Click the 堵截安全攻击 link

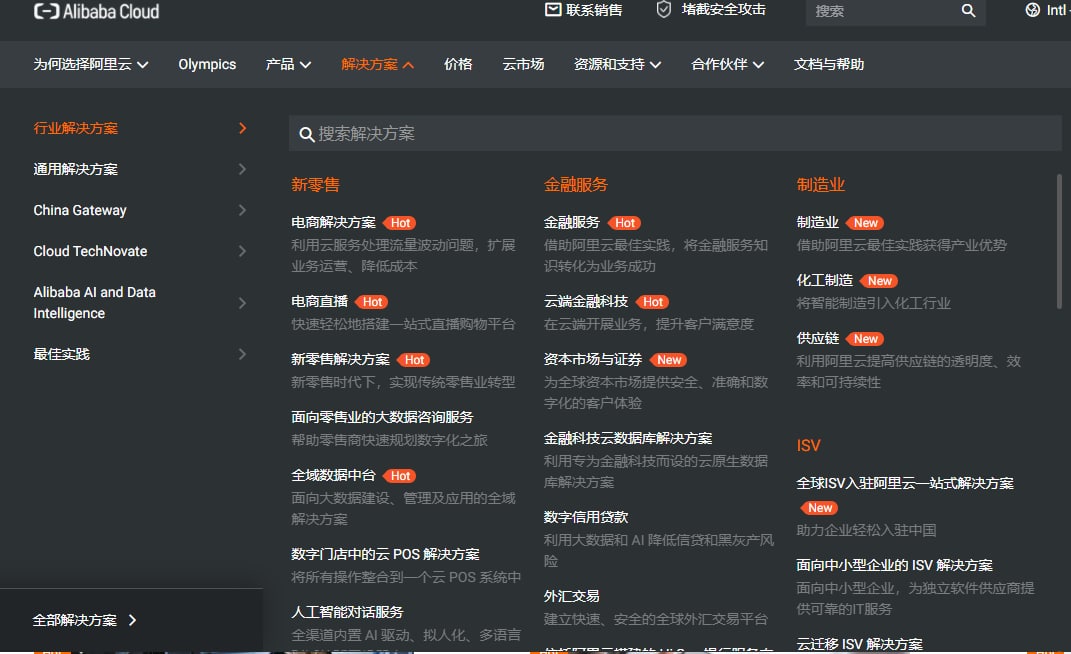(x=723, y=10)
